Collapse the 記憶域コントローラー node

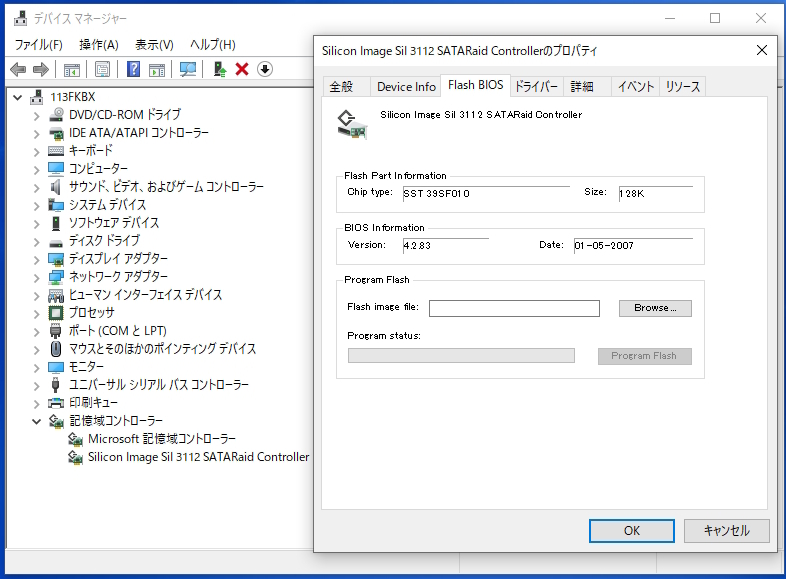point(36,421)
